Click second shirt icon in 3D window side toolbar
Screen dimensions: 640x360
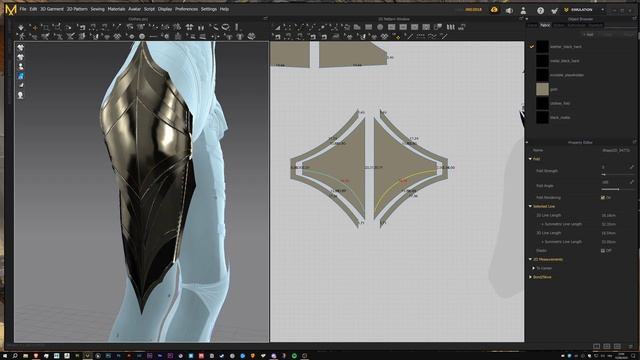[20, 57]
